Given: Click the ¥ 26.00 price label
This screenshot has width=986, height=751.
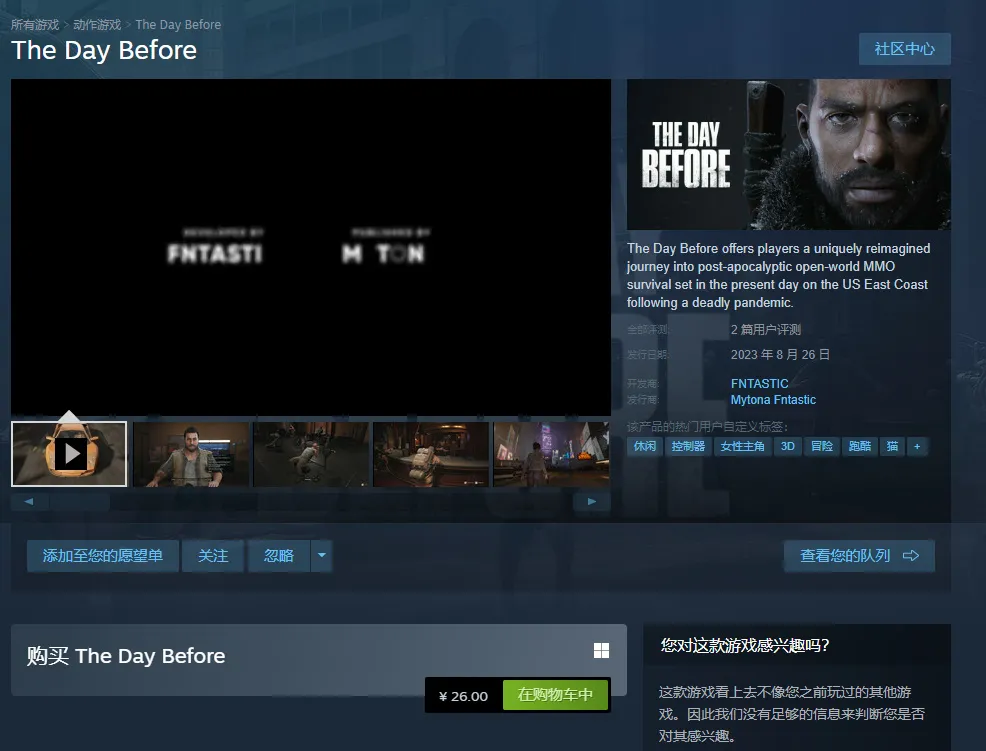Looking at the screenshot, I should (x=463, y=696).
